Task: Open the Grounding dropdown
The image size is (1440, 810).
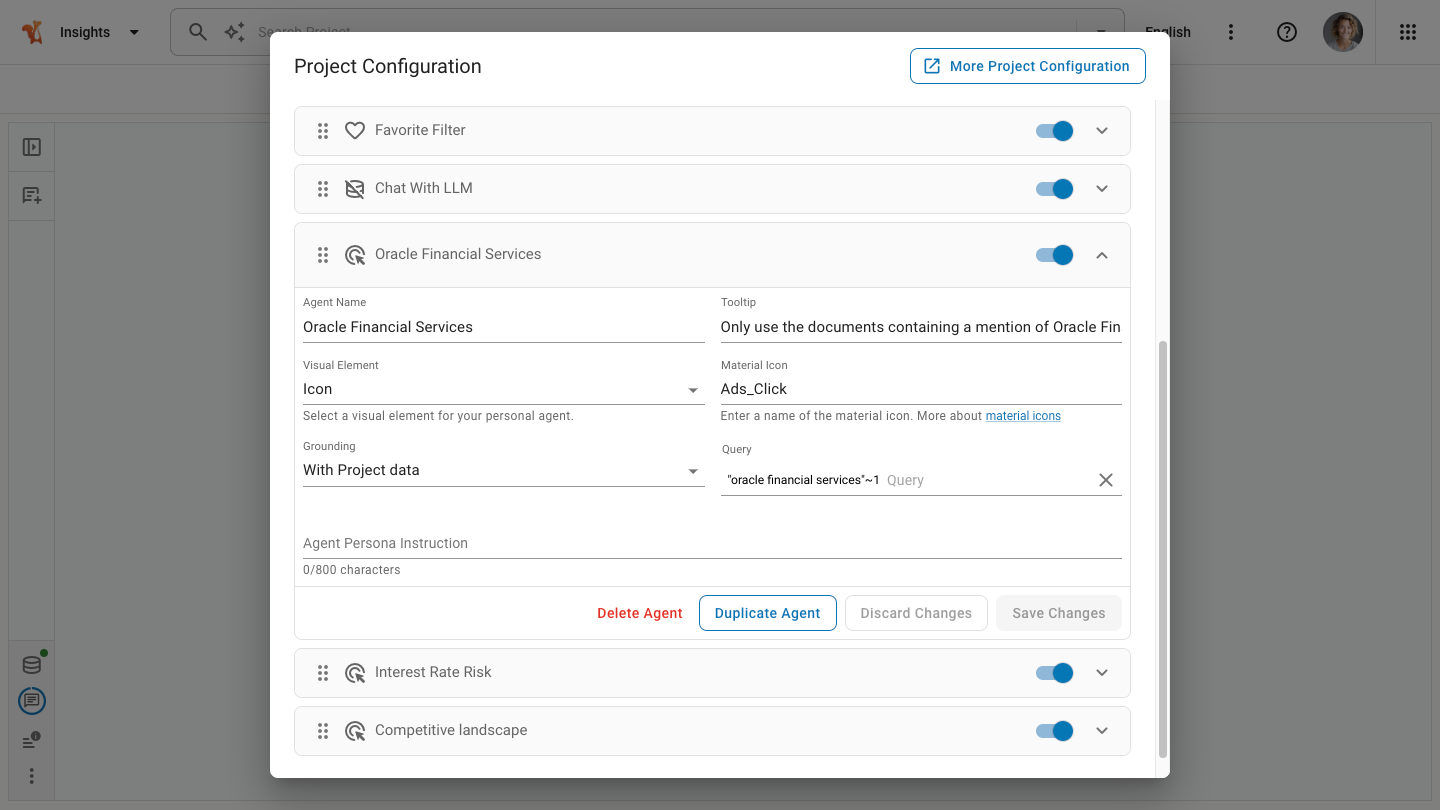Action: (504, 470)
